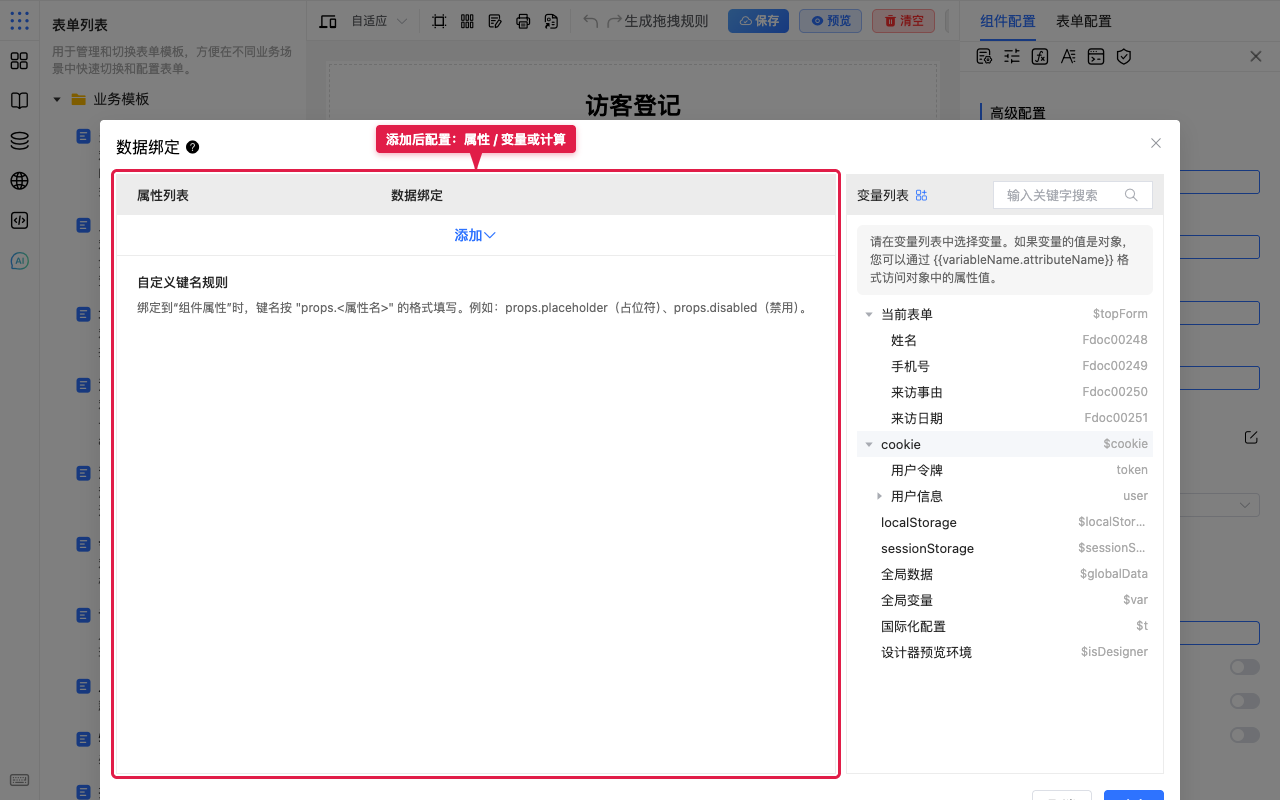
Task: Collapse the cookie tree node
Action: pyautogui.click(x=869, y=445)
